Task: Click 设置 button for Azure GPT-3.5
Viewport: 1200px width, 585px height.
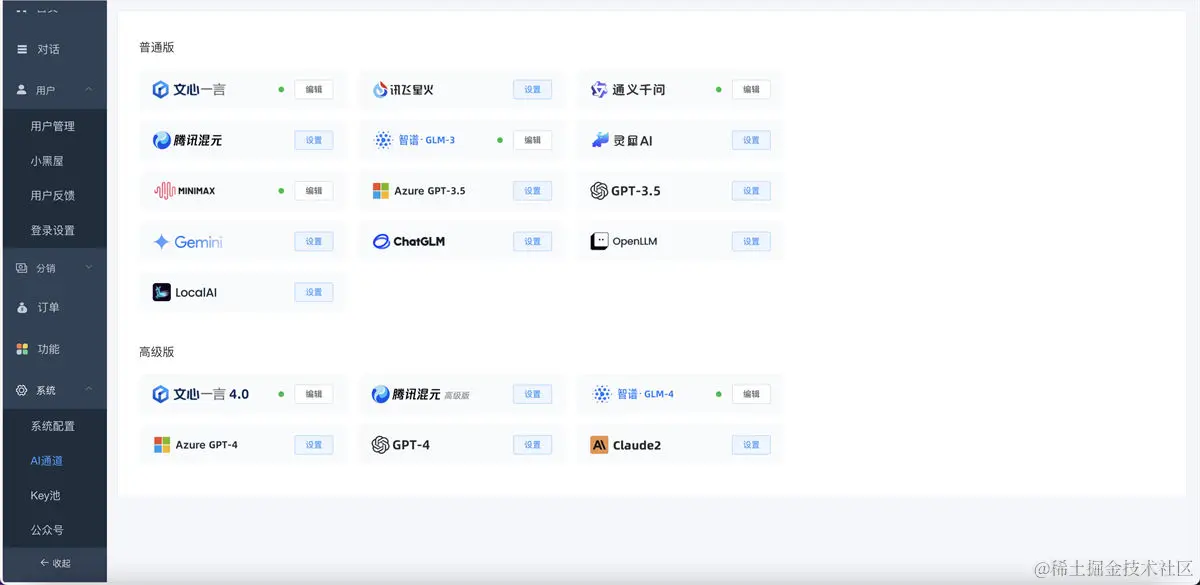Action: click(533, 190)
